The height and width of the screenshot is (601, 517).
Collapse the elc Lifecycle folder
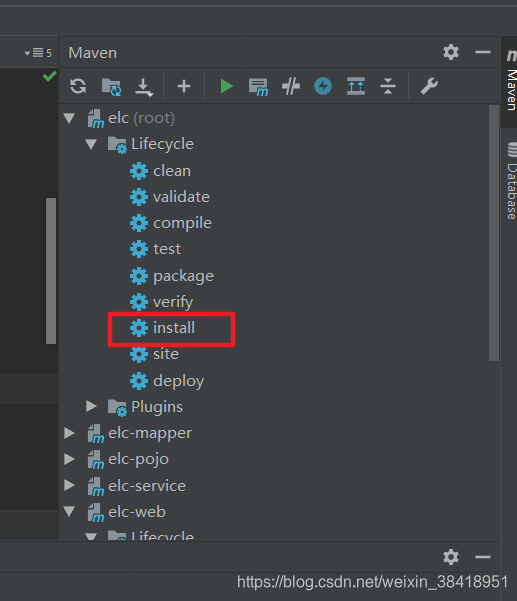[x=91, y=144]
